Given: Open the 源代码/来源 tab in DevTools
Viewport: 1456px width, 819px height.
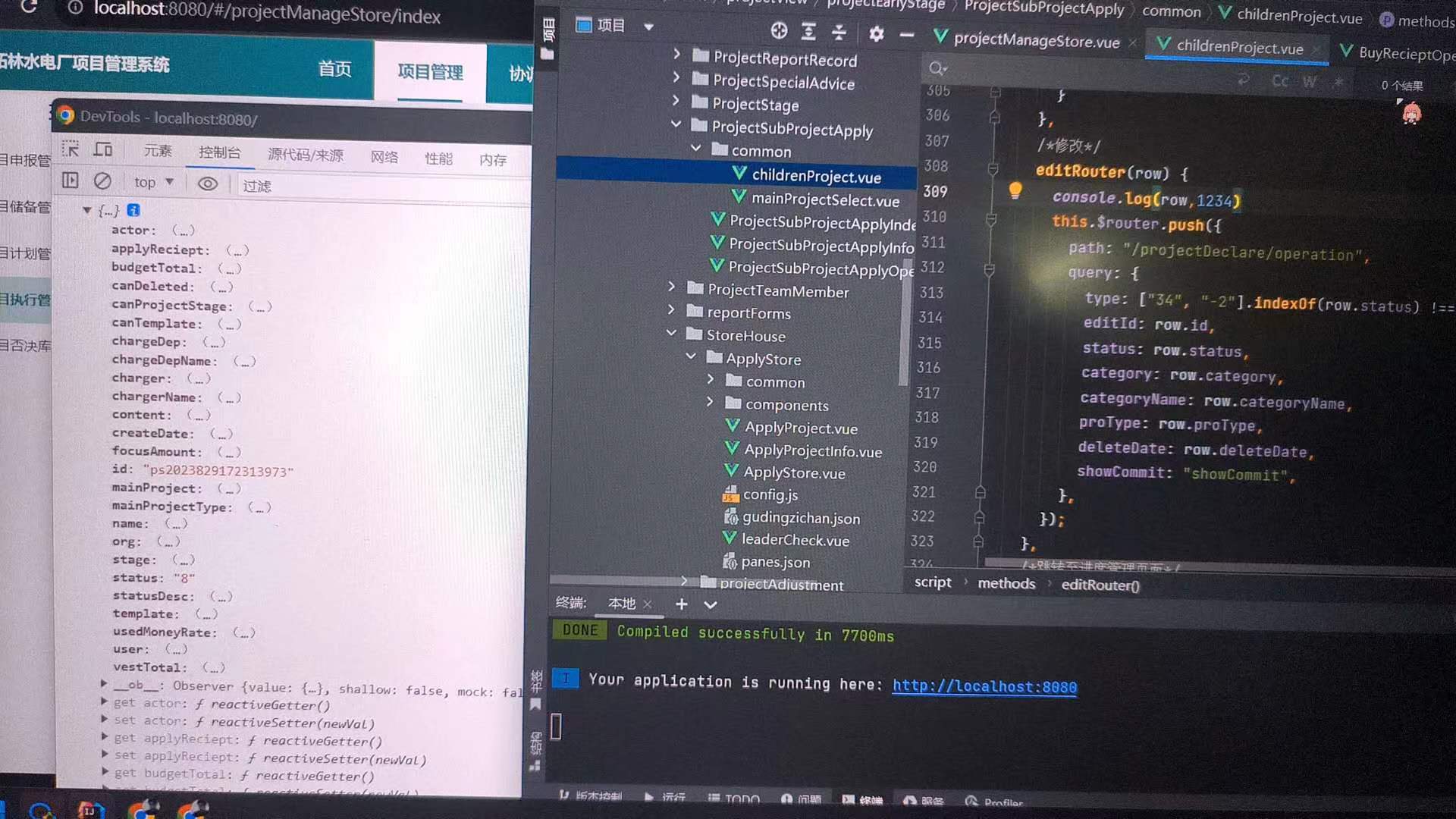Looking at the screenshot, I should coord(306,155).
